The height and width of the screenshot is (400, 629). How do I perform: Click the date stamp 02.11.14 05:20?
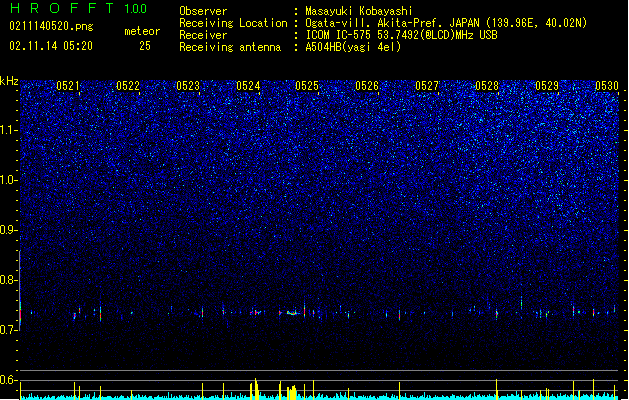click(51, 46)
